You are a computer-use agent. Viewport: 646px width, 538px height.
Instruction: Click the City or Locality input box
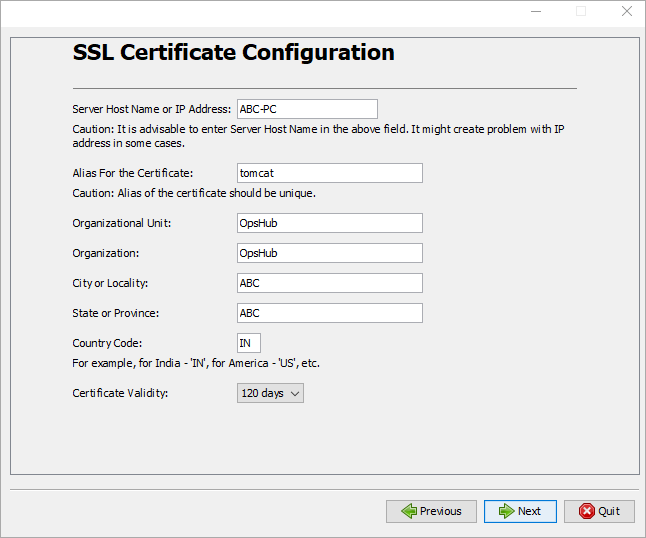(329, 283)
